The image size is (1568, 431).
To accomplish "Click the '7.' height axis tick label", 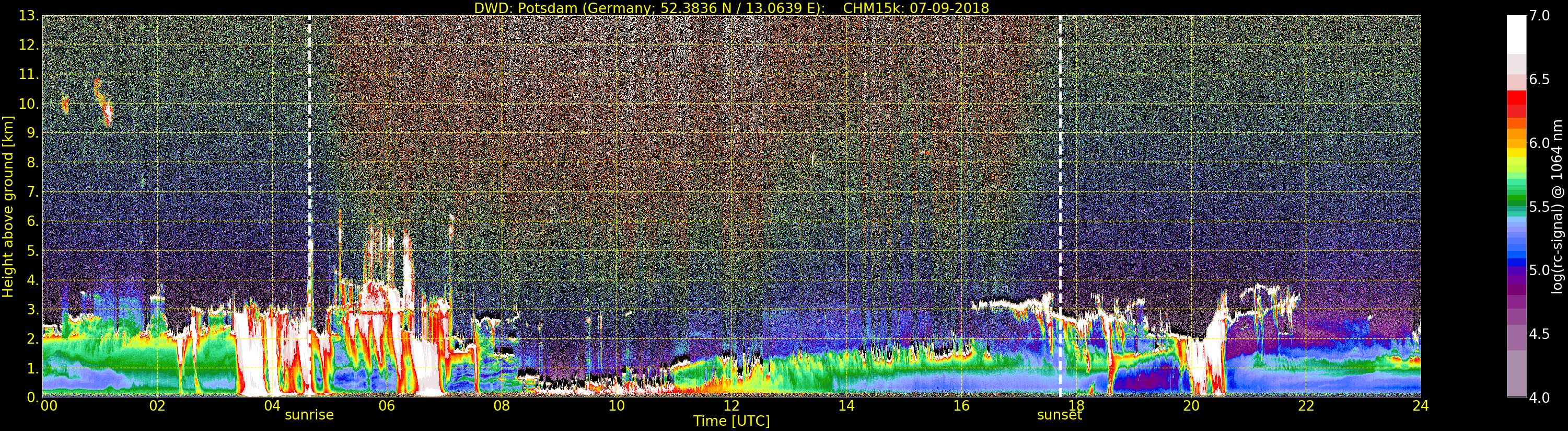I will 33,192.
